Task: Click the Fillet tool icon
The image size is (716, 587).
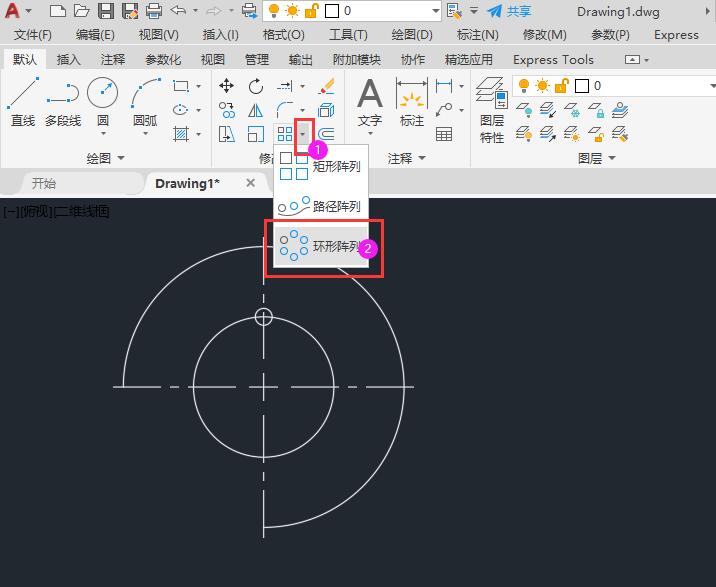Action: (284, 110)
